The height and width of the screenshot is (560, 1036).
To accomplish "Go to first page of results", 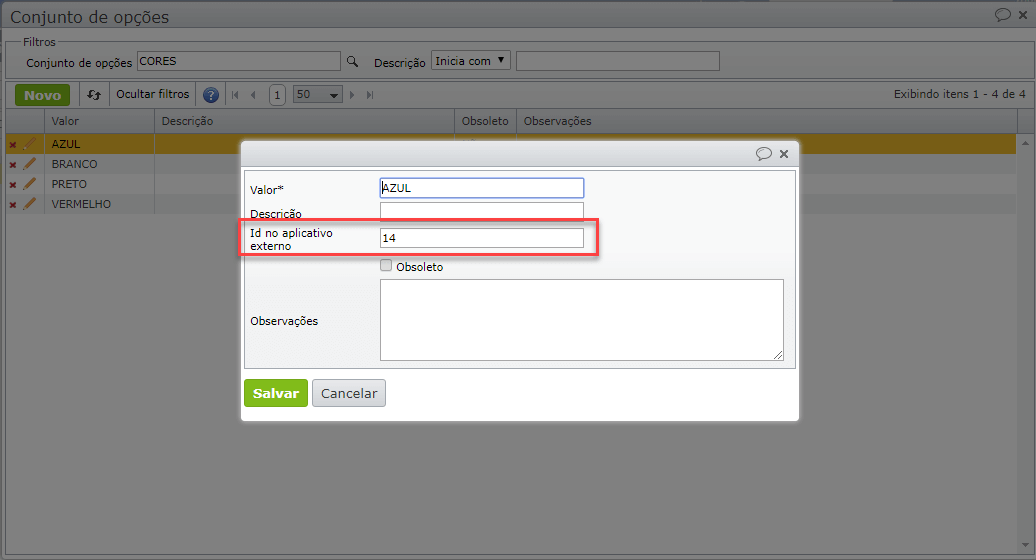I will pos(235,95).
